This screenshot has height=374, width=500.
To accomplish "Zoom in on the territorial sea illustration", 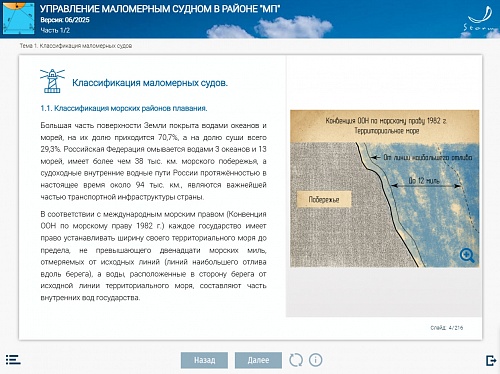I will click(x=467, y=255).
